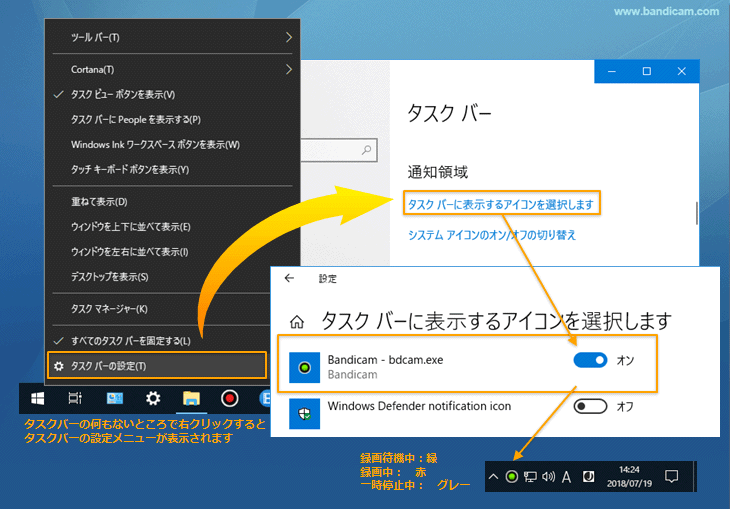This screenshot has height=509, width=730.
Task: Go back using the settings arrow
Action: [289, 278]
